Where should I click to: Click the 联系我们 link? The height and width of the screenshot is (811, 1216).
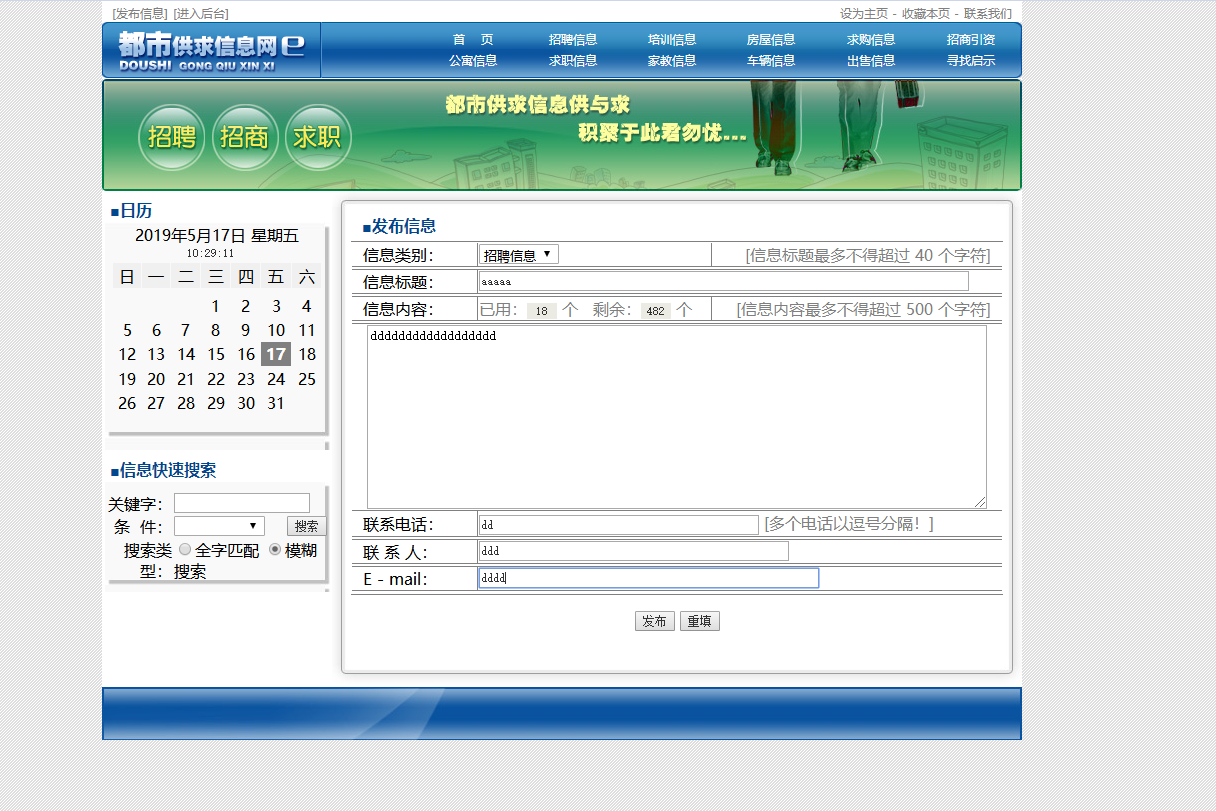point(988,14)
